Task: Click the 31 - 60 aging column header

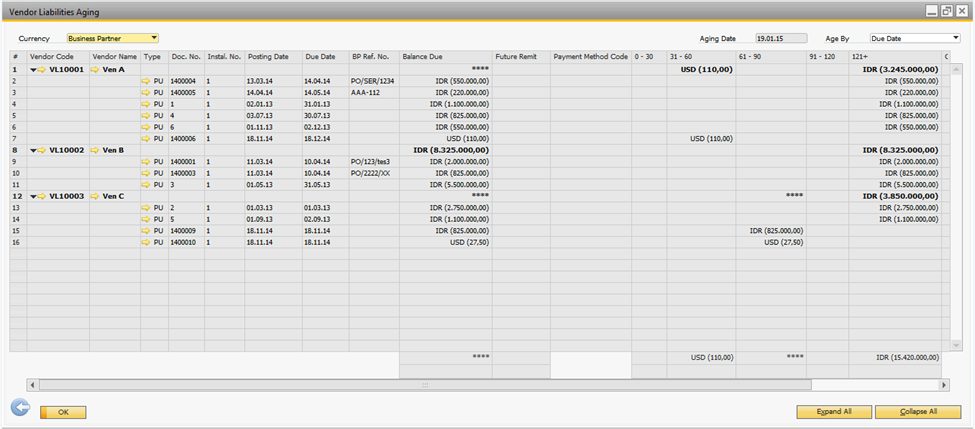Action: coord(701,57)
